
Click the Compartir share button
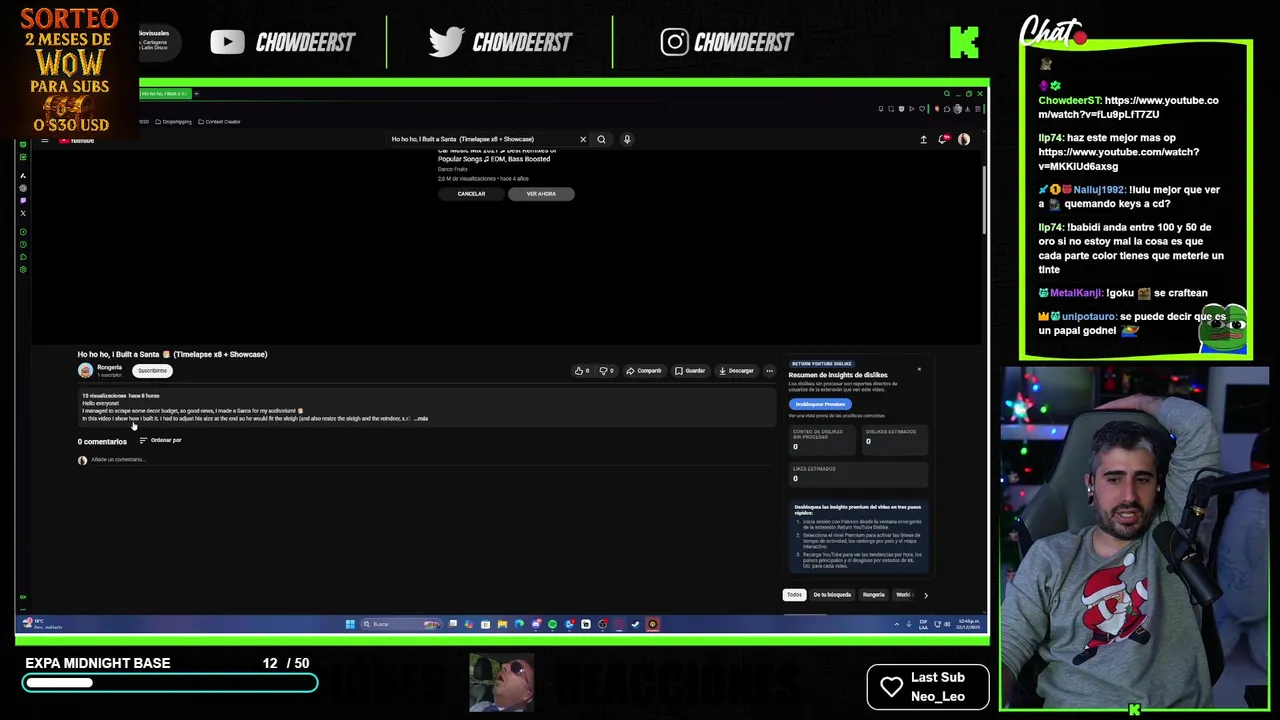point(644,371)
